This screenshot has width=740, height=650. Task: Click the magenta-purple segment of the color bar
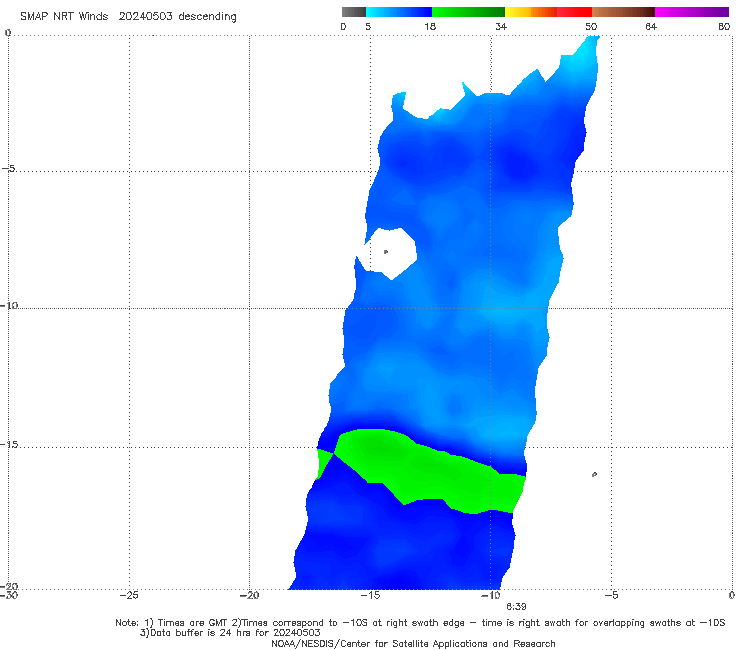pos(692,12)
